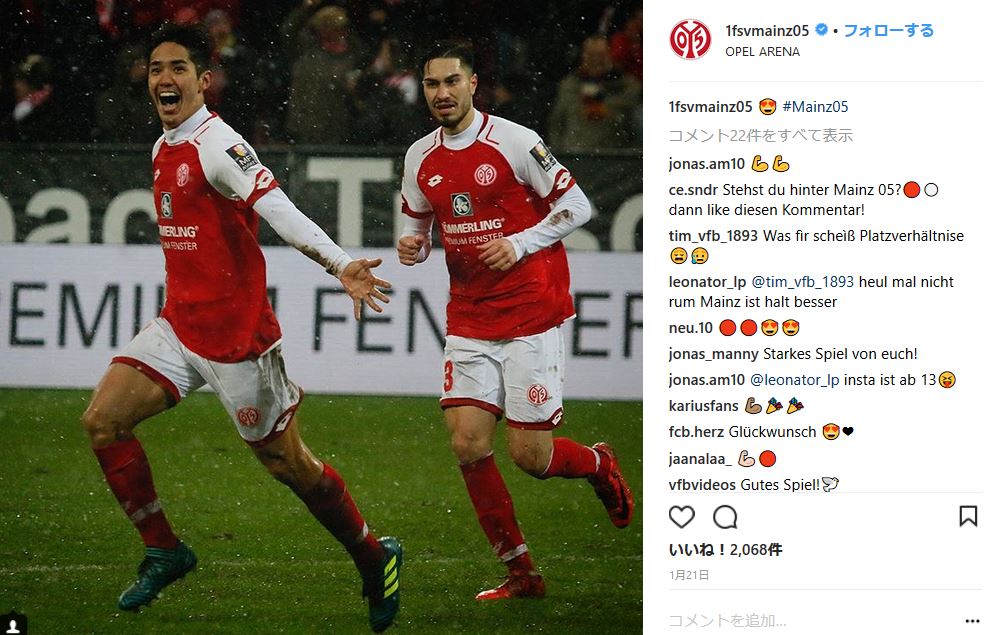The height and width of the screenshot is (635, 984).
Task: Open the three-dot more options menu
Action: pyautogui.click(x=971, y=621)
